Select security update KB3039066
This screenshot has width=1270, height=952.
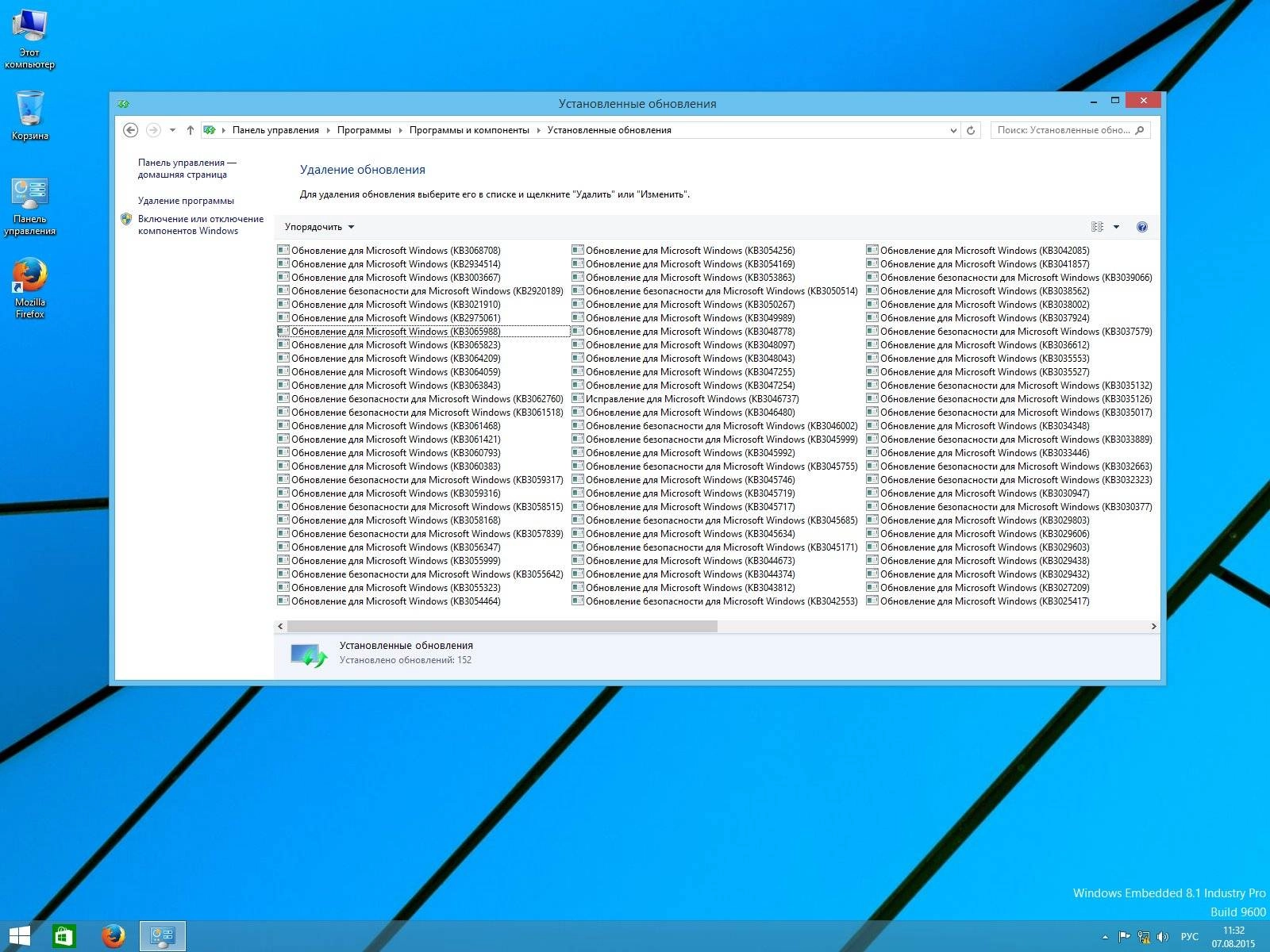[x=1009, y=278]
